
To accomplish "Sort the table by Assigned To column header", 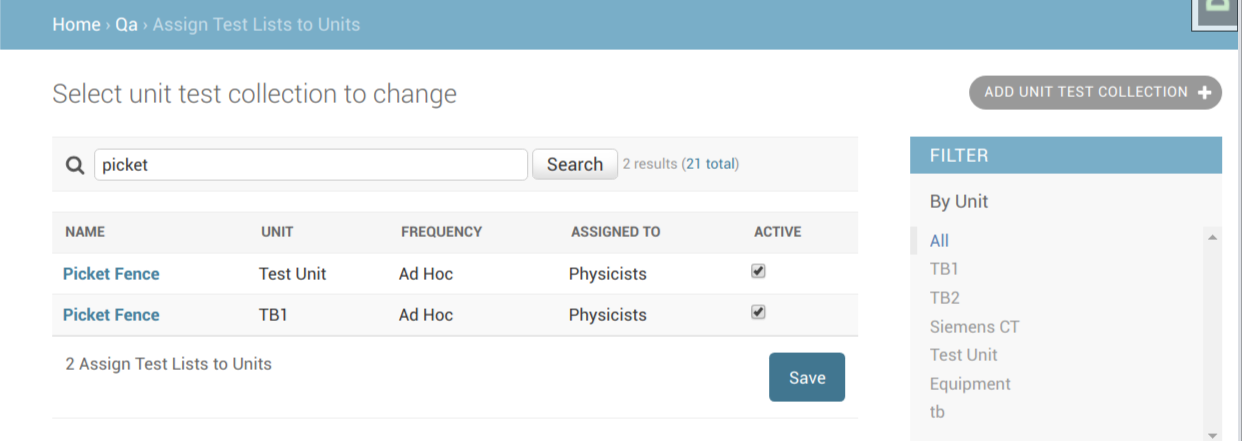I will pos(615,232).
